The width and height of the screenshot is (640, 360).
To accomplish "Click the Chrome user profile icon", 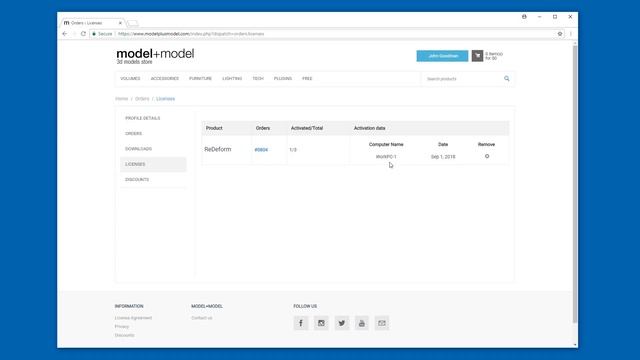I will (x=524, y=17).
